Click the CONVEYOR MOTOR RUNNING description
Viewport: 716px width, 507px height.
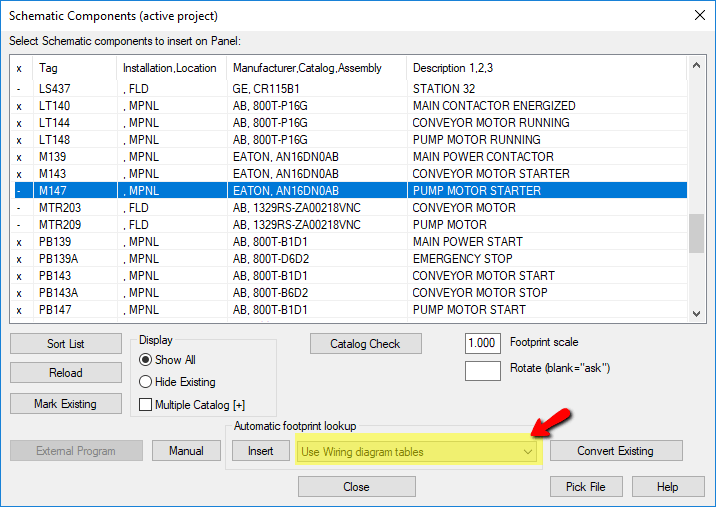click(x=491, y=123)
